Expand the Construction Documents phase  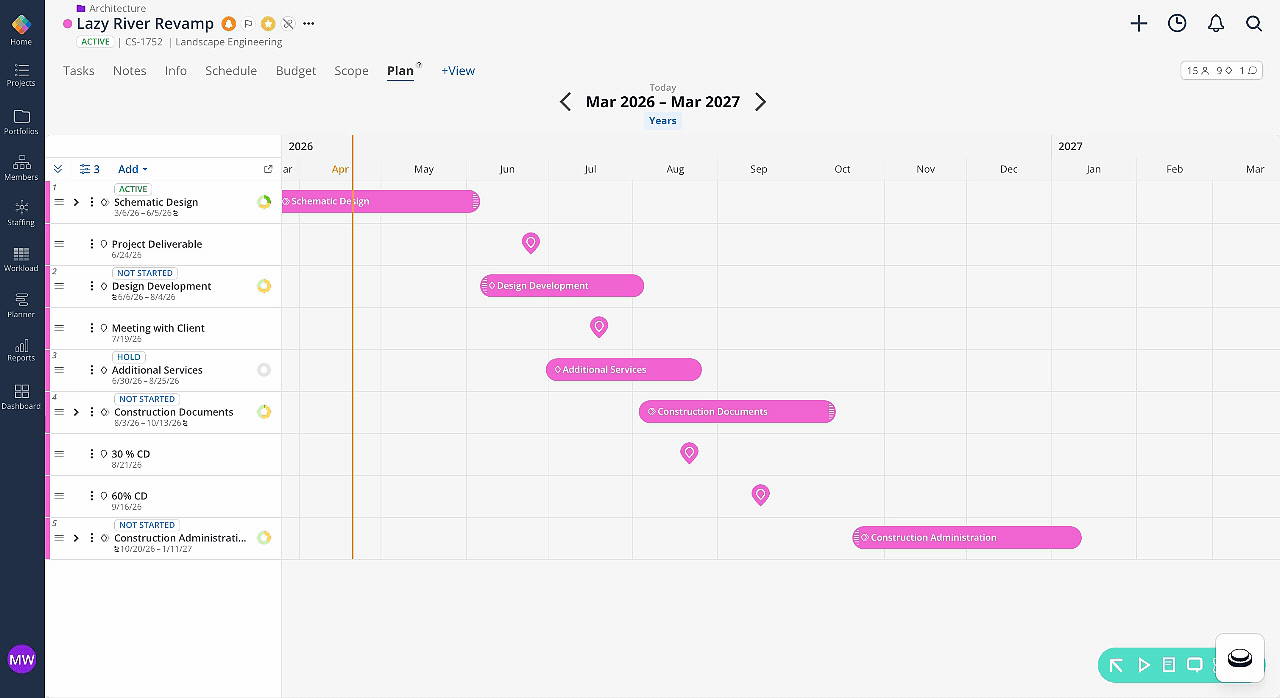coord(76,412)
